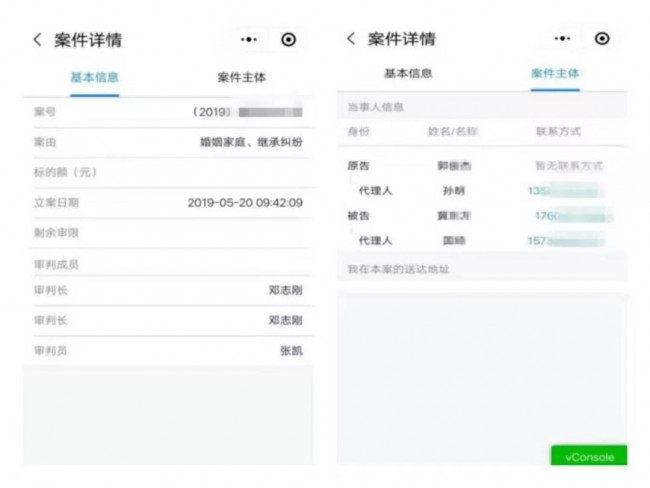The width and height of the screenshot is (650, 488).
Task: Switch to 案件主体 tab on left screen
Action: pyautogui.click(x=242, y=78)
